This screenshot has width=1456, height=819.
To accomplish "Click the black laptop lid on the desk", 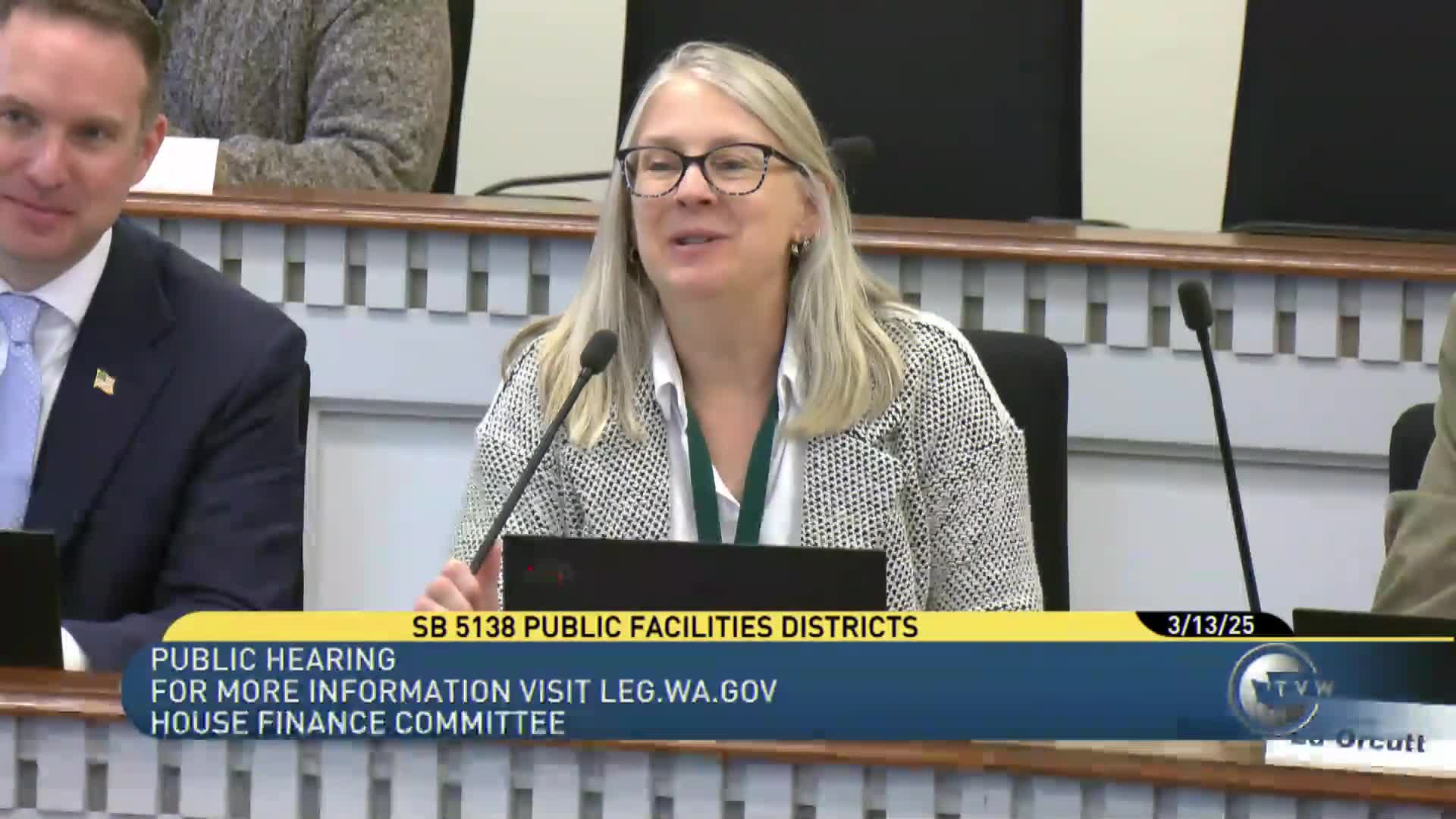I will click(693, 573).
